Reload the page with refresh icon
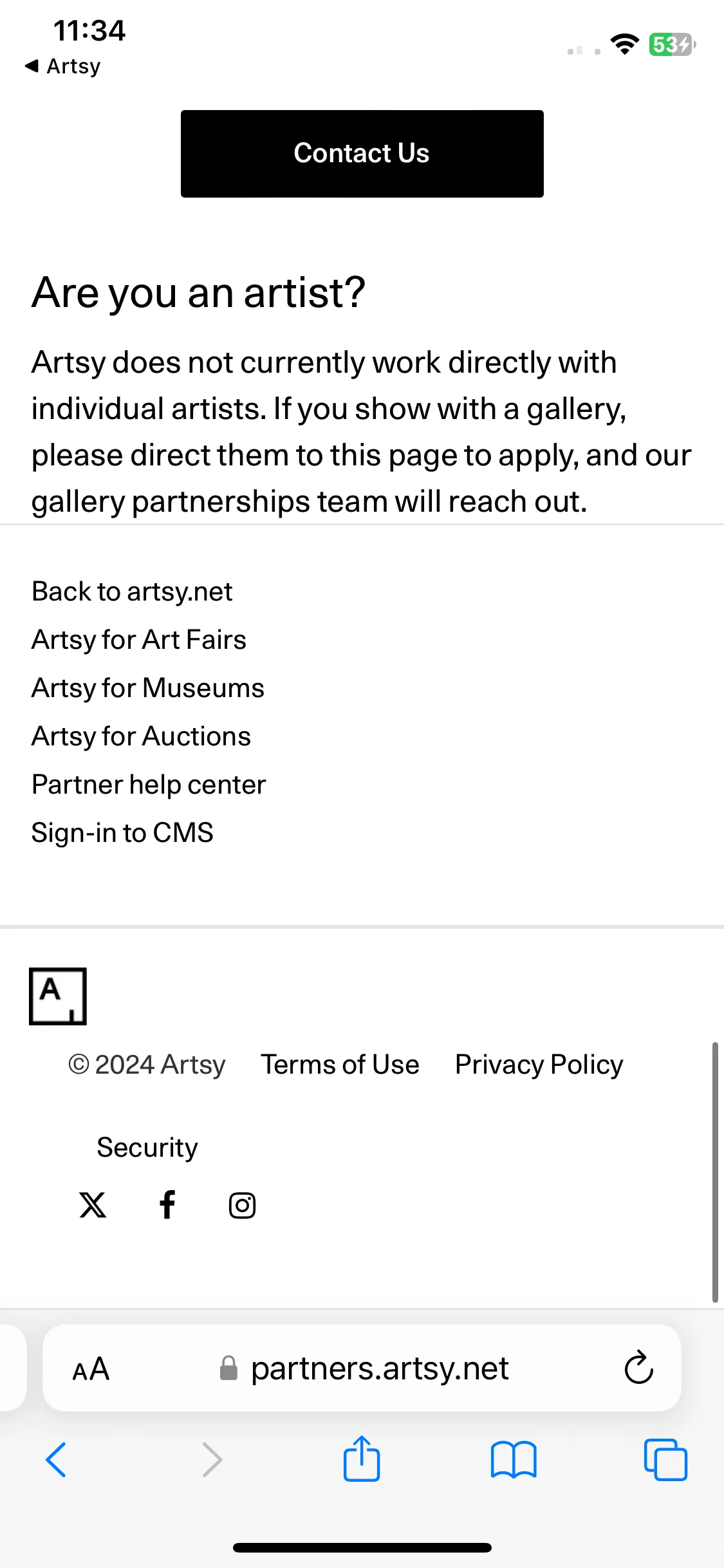The image size is (724, 1568). coord(639,1367)
